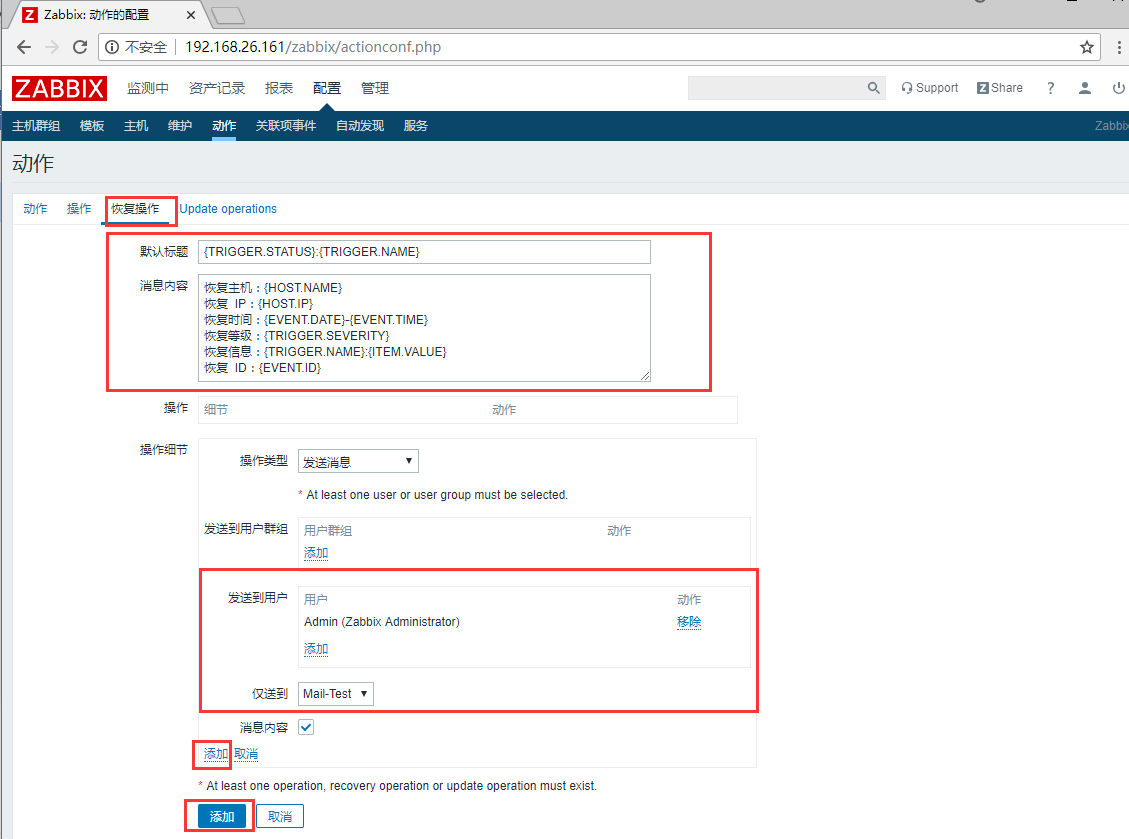Bookmark the page with the star icon
Screen dimensions: 1129x839
coord(1086,46)
